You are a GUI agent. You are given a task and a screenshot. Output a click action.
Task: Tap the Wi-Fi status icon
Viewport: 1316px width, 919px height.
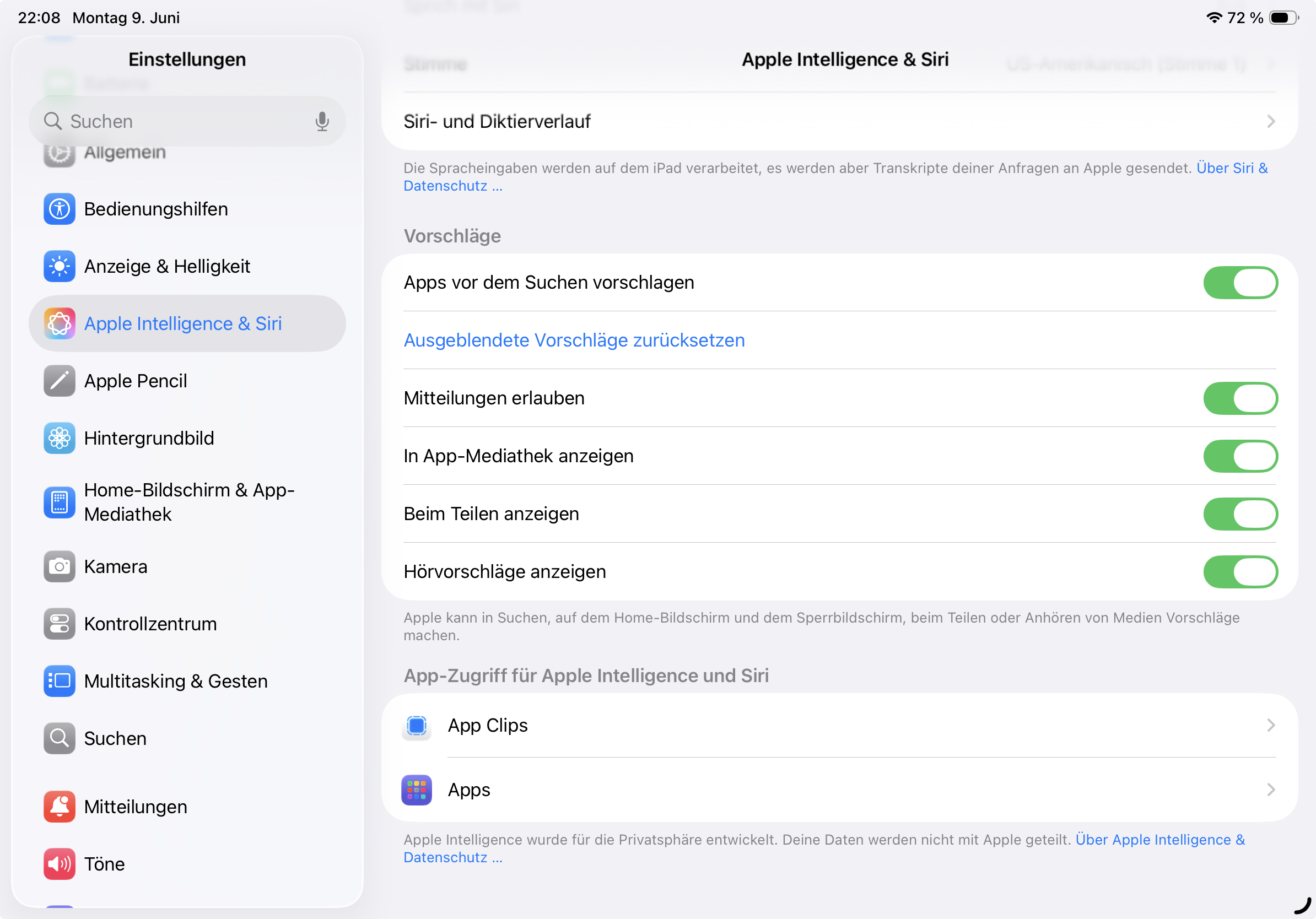tap(1213, 18)
